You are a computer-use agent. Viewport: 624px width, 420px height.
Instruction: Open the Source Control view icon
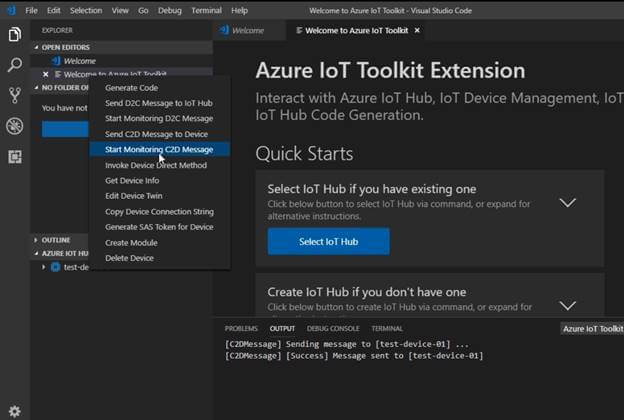tap(15, 96)
